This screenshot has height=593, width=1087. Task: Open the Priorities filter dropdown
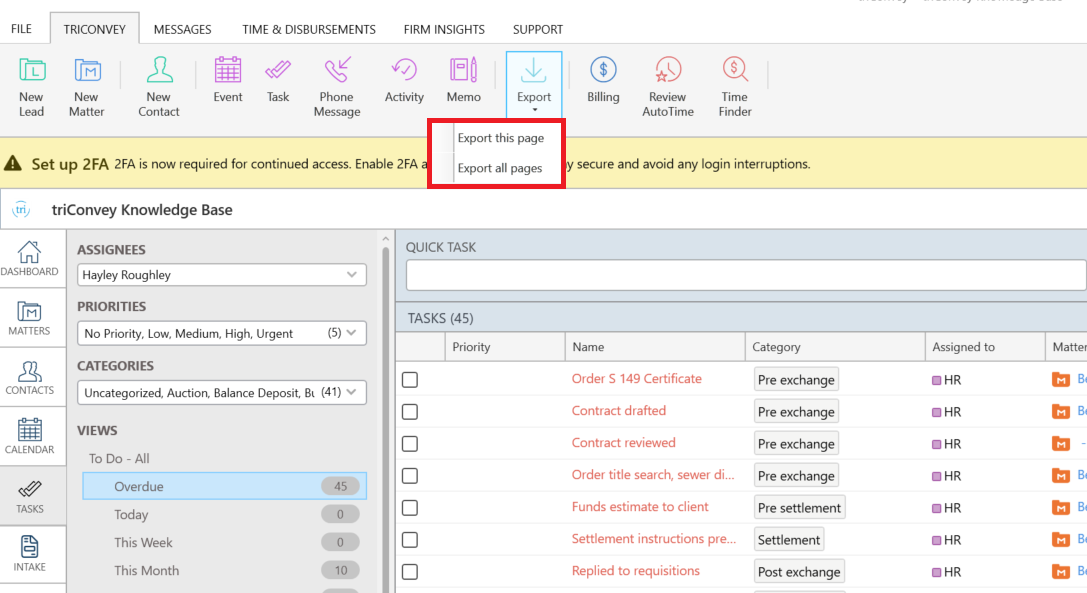pyautogui.click(x=221, y=333)
